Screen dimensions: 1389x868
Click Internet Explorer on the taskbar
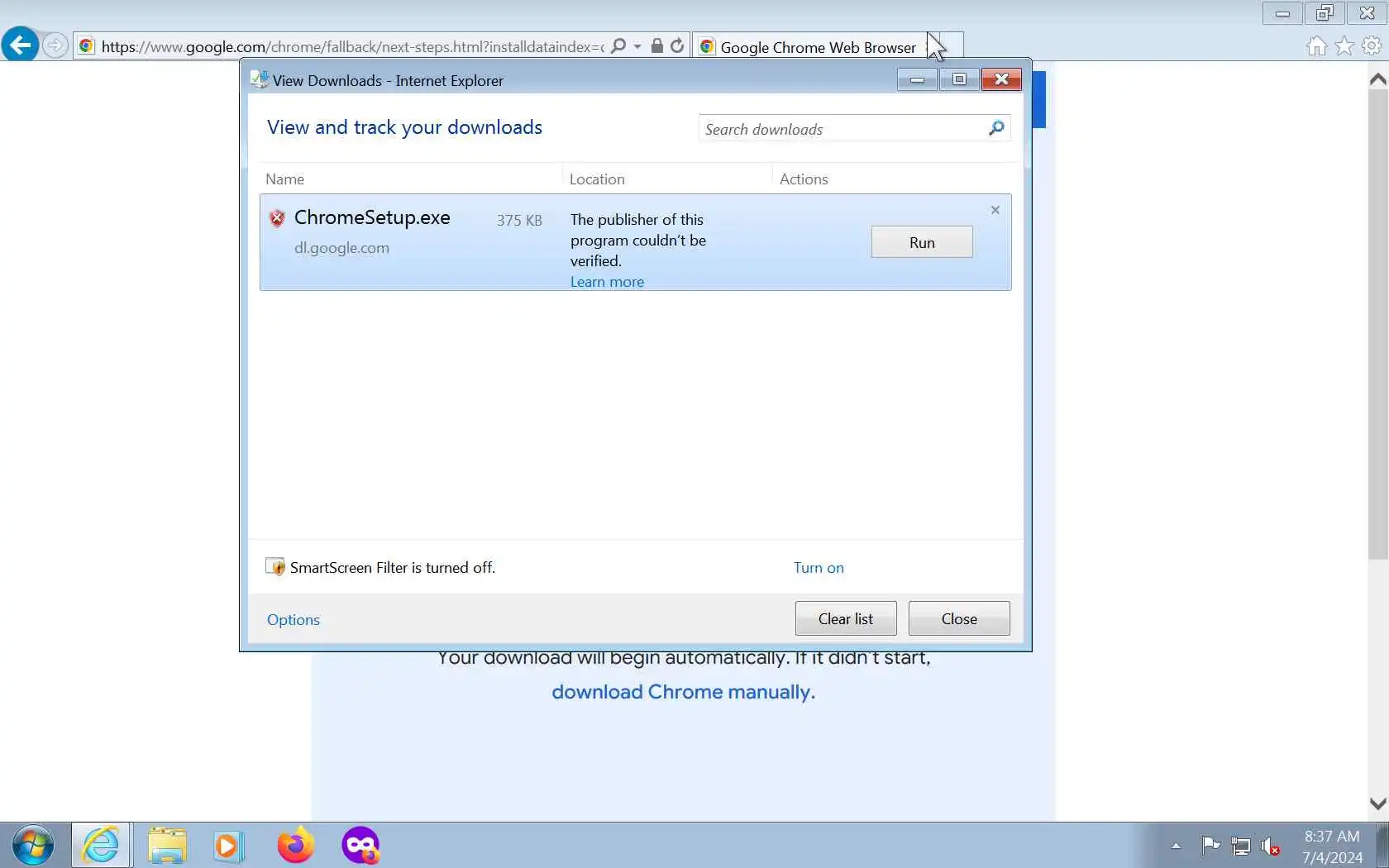coord(101,846)
